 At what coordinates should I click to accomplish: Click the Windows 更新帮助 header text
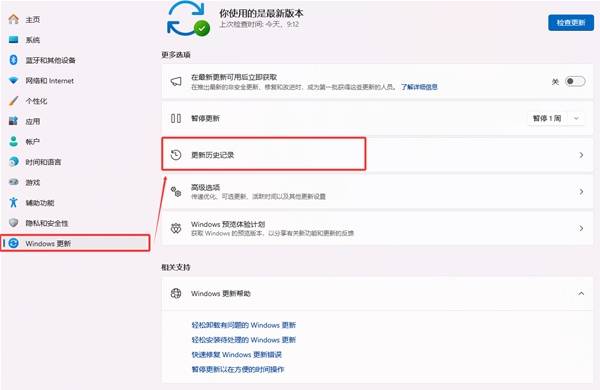[x=221, y=294]
